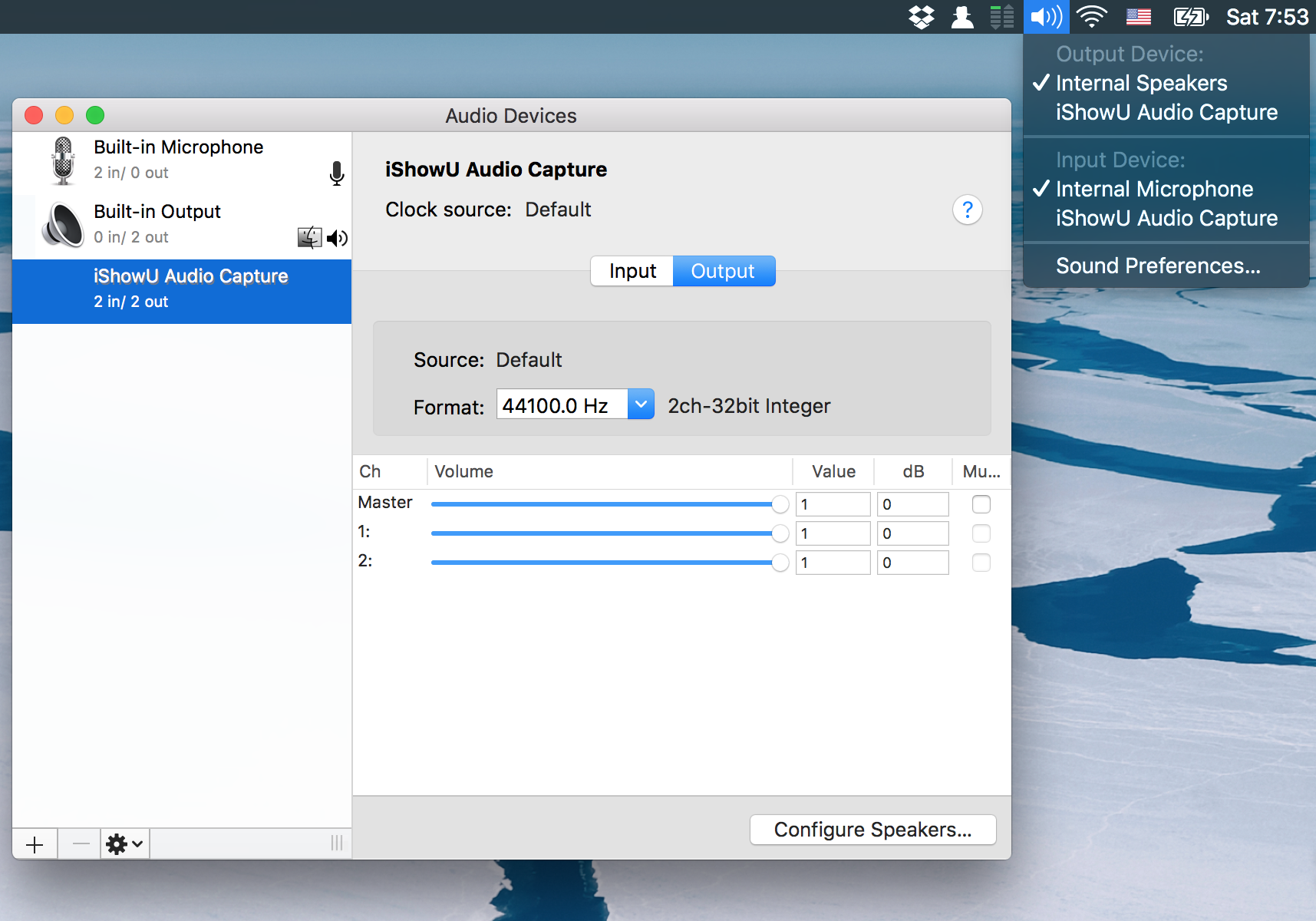
Task: Select iShowU Audio Capture under Input Device
Action: (x=1166, y=218)
